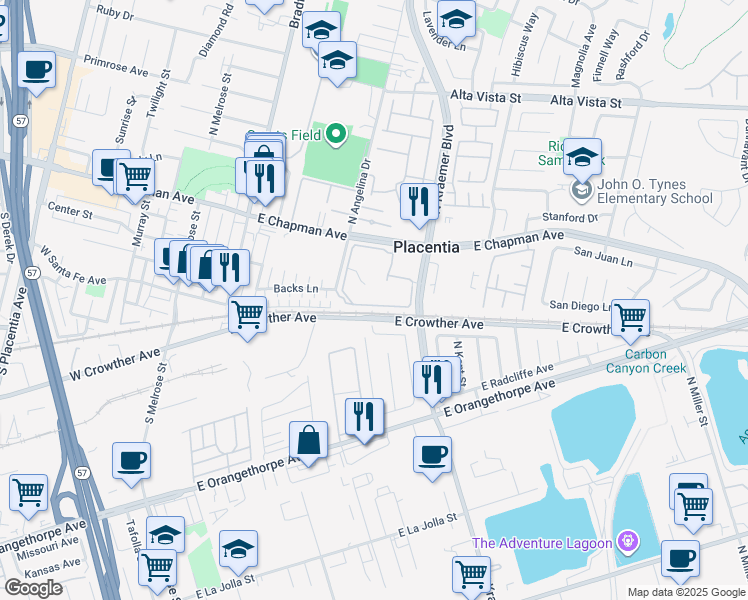
Task: Click The Adventure Lagoon text label
Action: pos(543,544)
